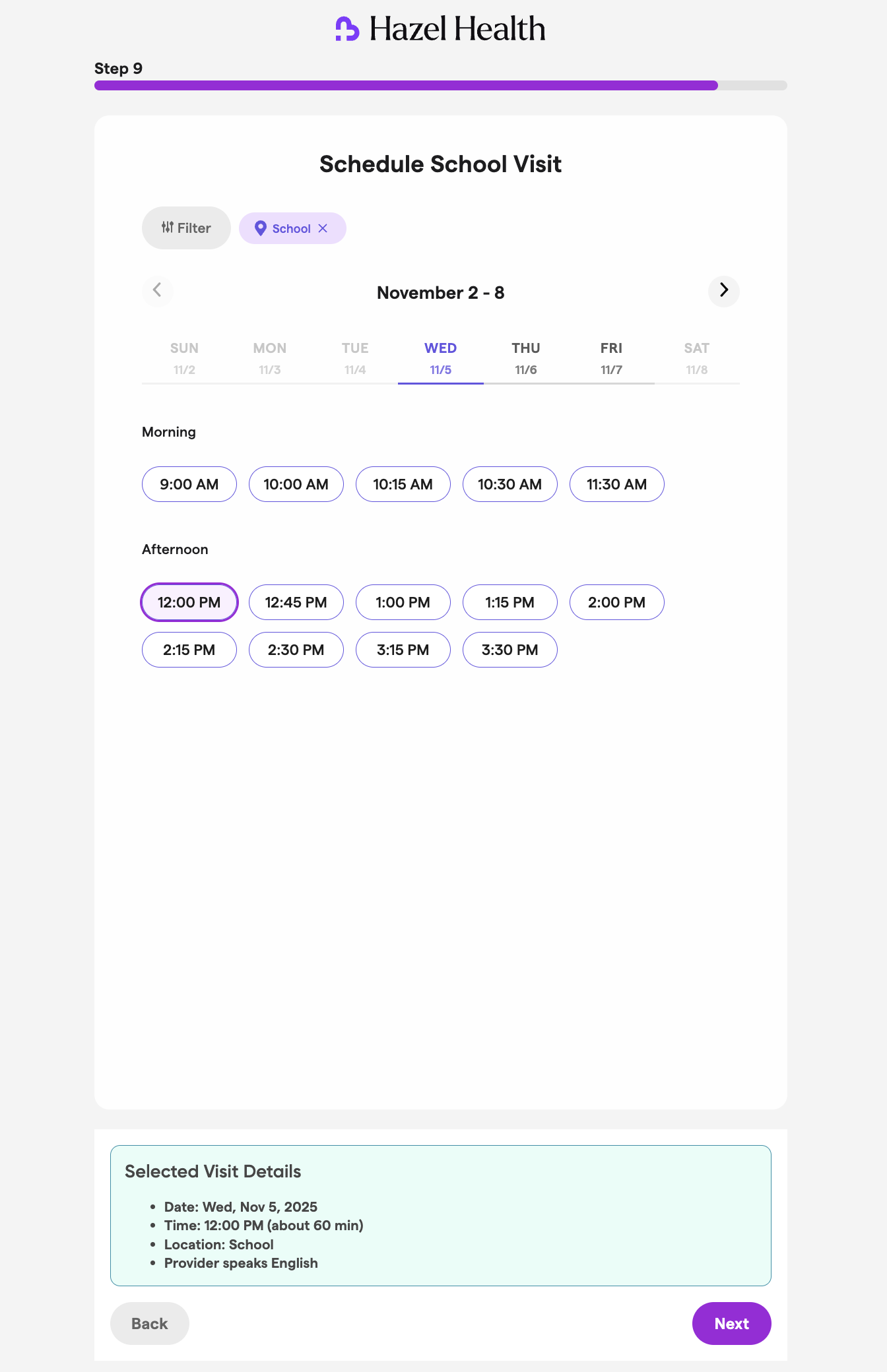887x1372 pixels.
Task: Pick the 3:30 PM time slot
Action: pyautogui.click(x=510, y=650)
